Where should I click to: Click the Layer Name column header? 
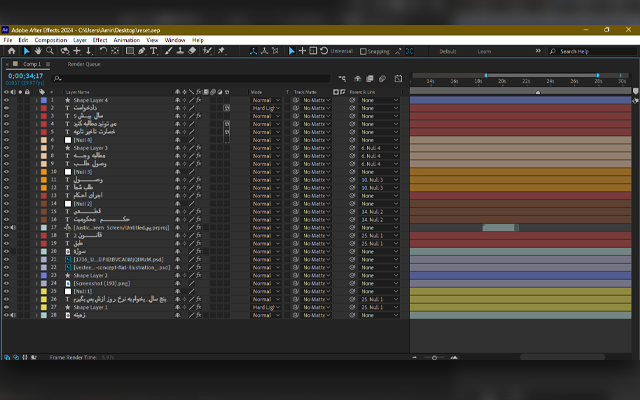pos(77,92)
